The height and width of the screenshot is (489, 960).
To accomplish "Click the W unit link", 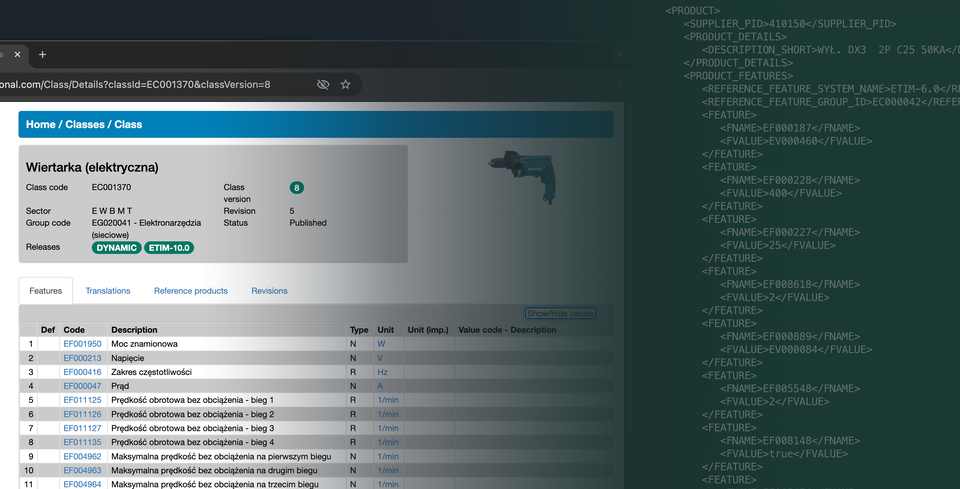I will [381, 344].
